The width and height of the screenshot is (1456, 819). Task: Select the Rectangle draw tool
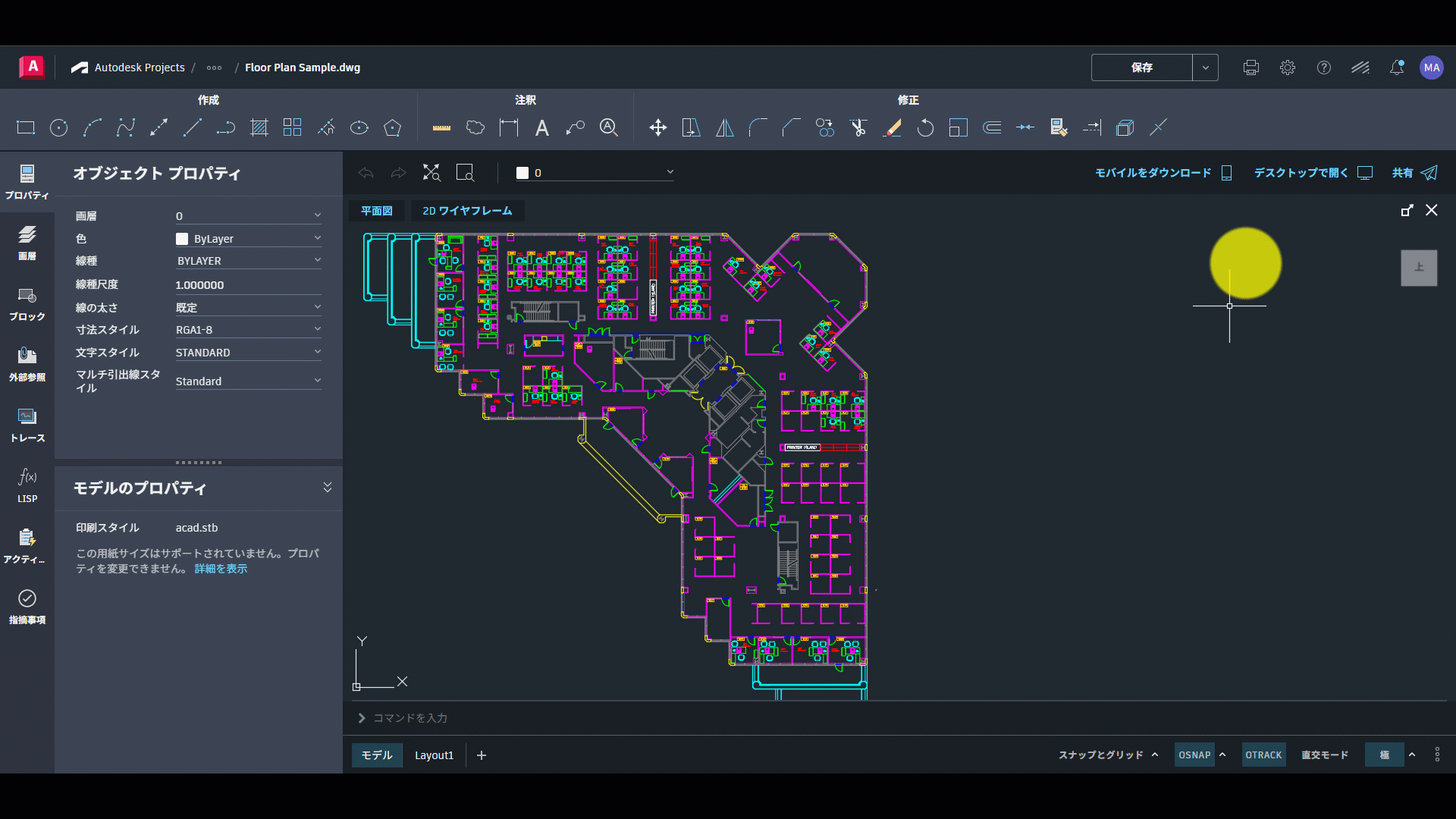tap(26, 127)
